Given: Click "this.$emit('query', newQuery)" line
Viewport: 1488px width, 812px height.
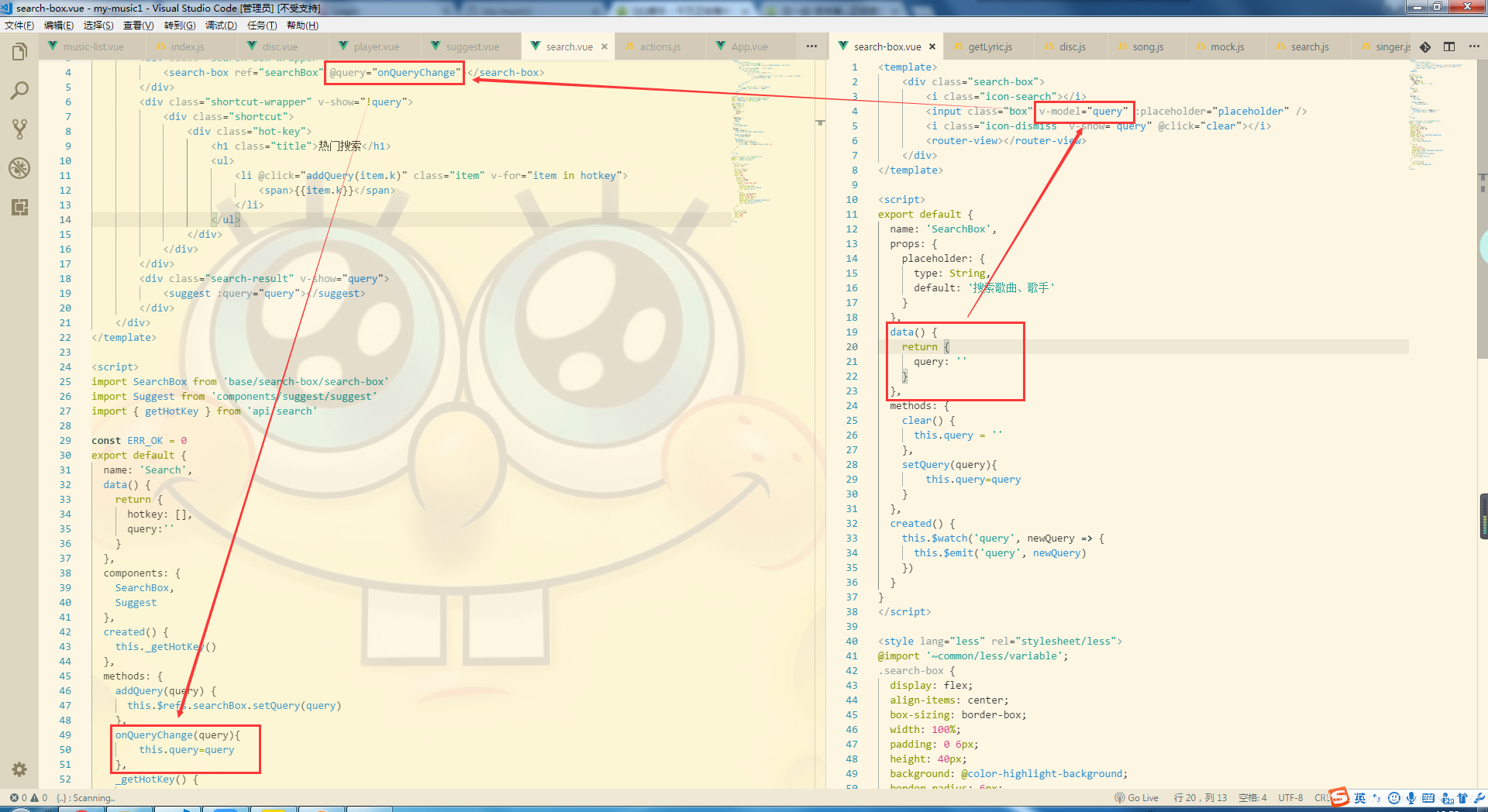Looking at the screenshot, I should click(x=1000, y=552).
